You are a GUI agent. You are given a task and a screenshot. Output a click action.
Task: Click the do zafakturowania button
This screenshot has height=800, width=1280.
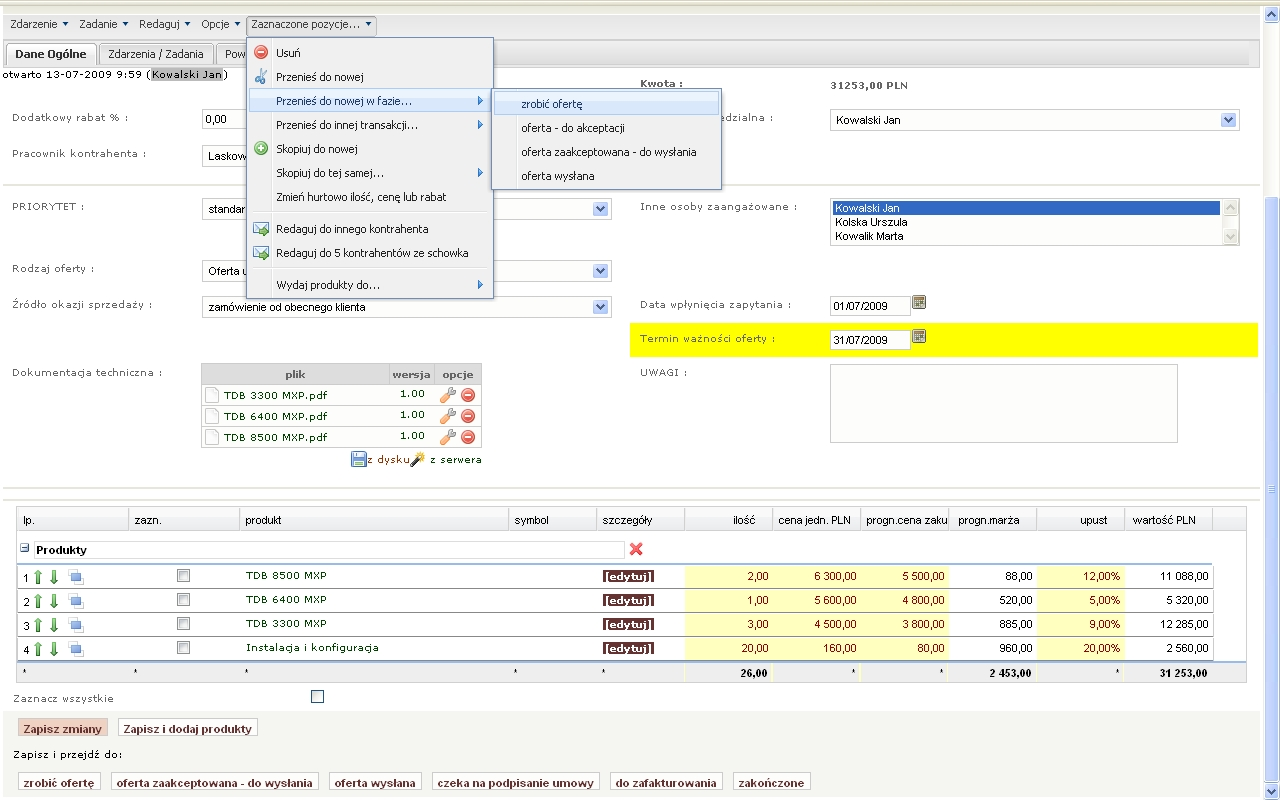[666, 782]
